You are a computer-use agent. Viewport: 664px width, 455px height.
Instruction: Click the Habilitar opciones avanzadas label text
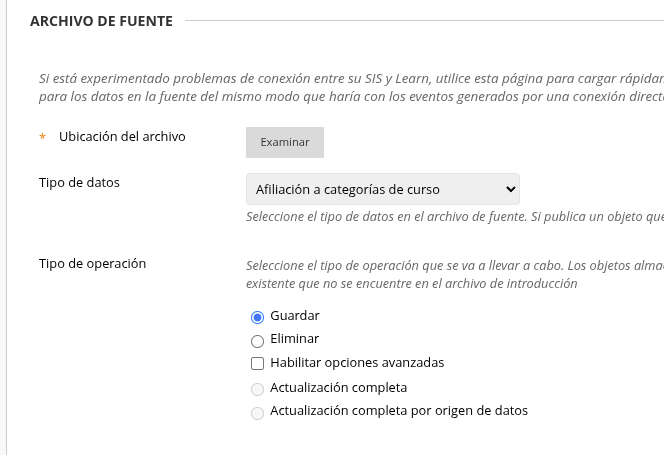pyautogui.click(x=357, y=363)
